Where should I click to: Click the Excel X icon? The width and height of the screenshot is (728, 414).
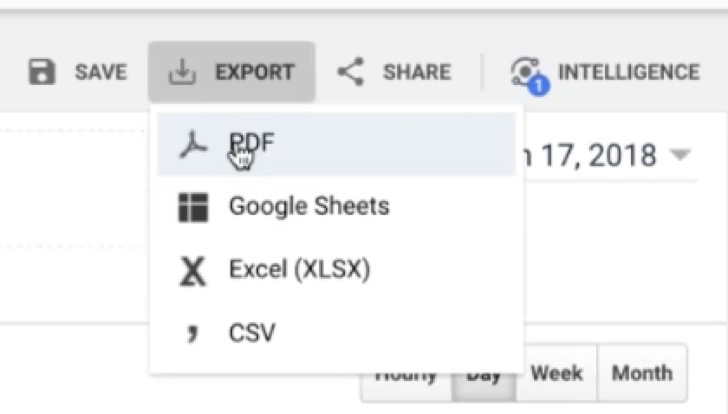click(x=192, y=270)
